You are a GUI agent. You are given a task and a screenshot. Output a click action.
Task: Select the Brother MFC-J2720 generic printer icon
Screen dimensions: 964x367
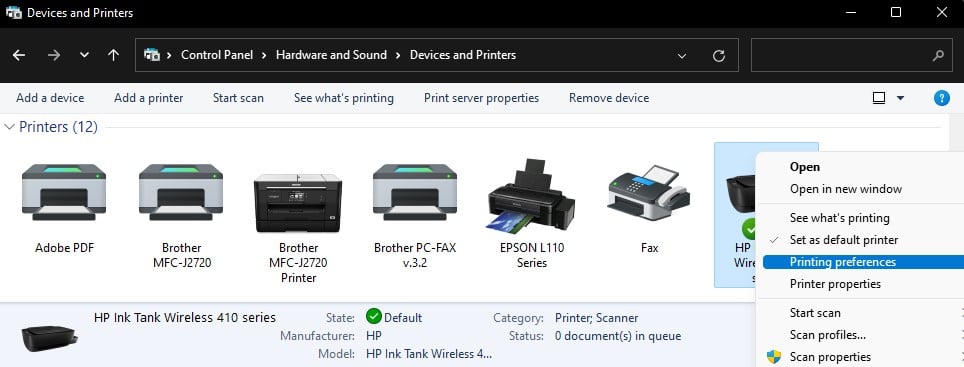[x=181, y=192]
